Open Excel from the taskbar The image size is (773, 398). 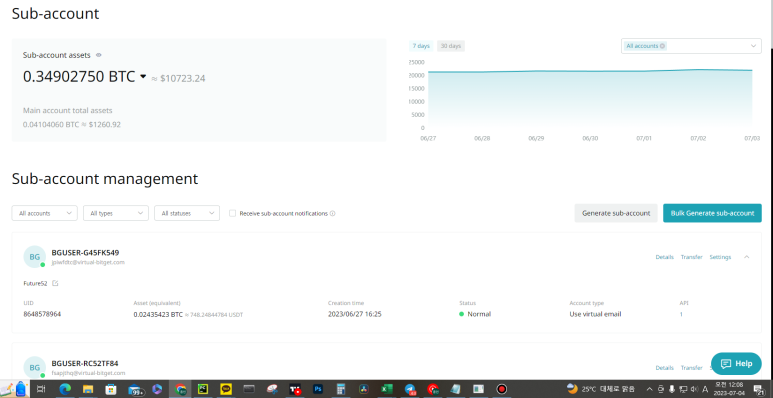386,389
